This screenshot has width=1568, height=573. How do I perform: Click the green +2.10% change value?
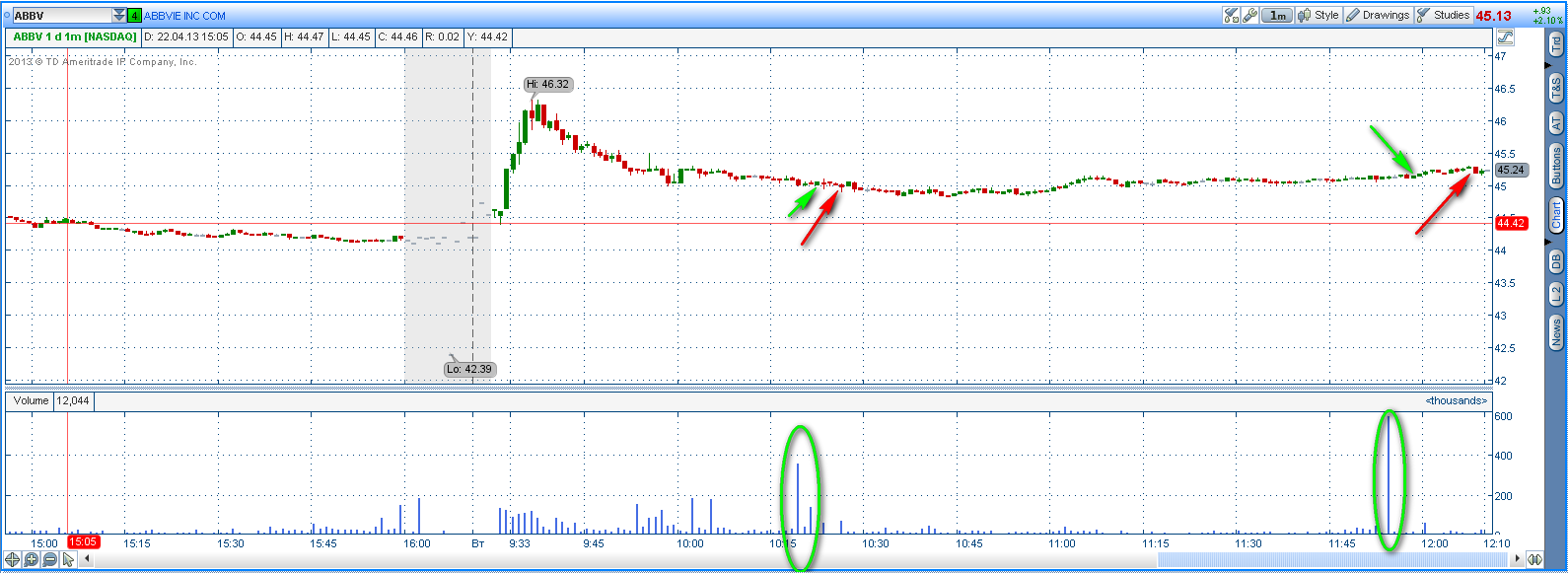tap(1546, 21)
